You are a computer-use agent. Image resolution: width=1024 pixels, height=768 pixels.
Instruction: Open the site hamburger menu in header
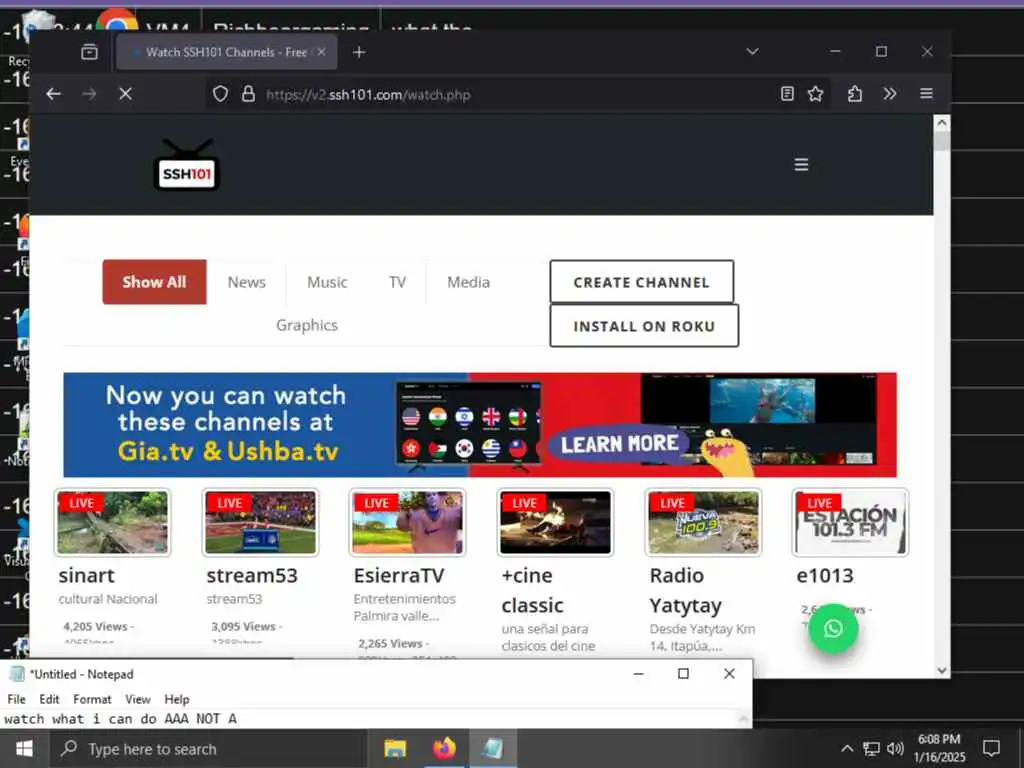click(x=801, y=165)
